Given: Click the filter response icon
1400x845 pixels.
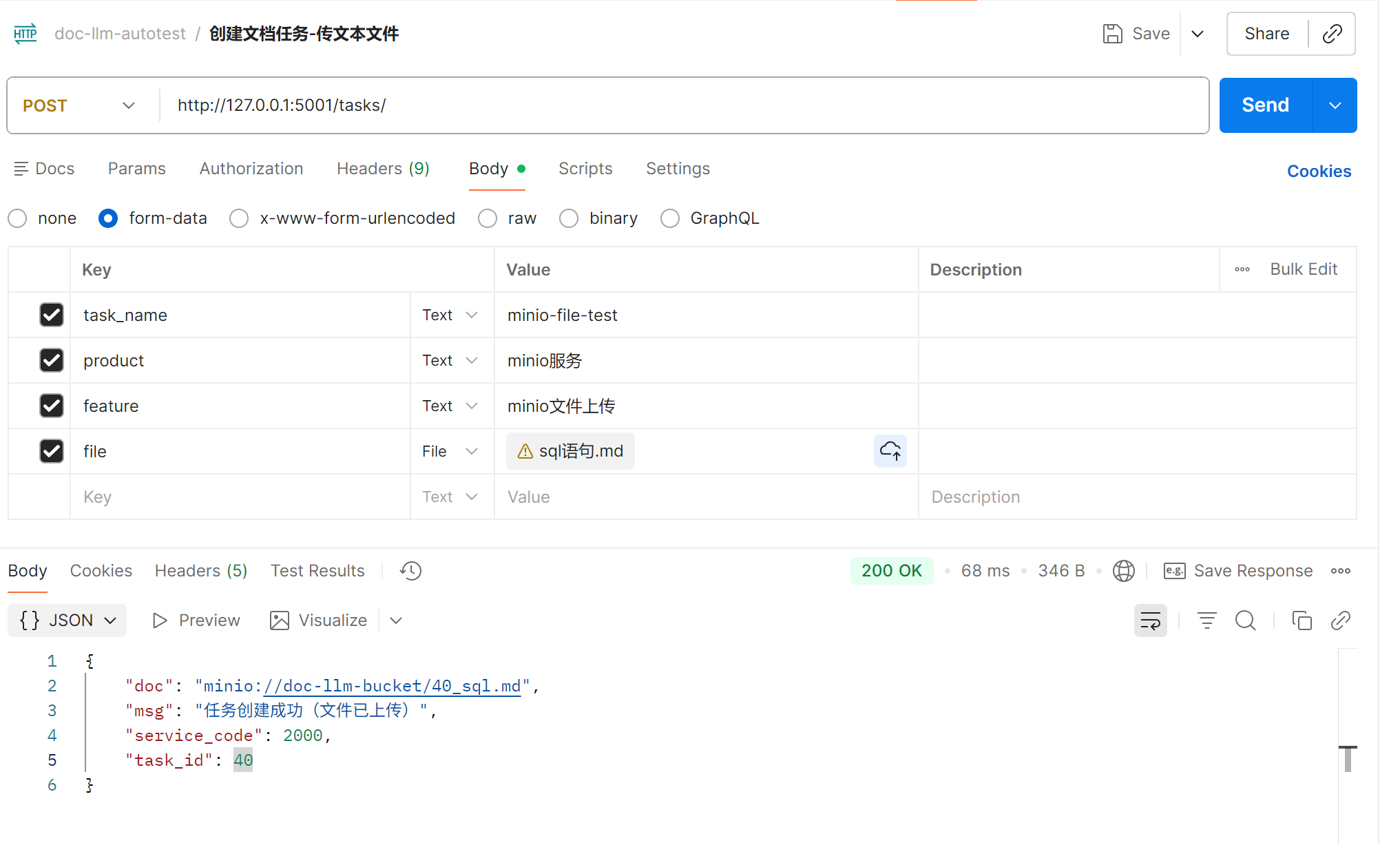Looking at the screenshot, I should pyautogui.click(x=1206, y=620).
